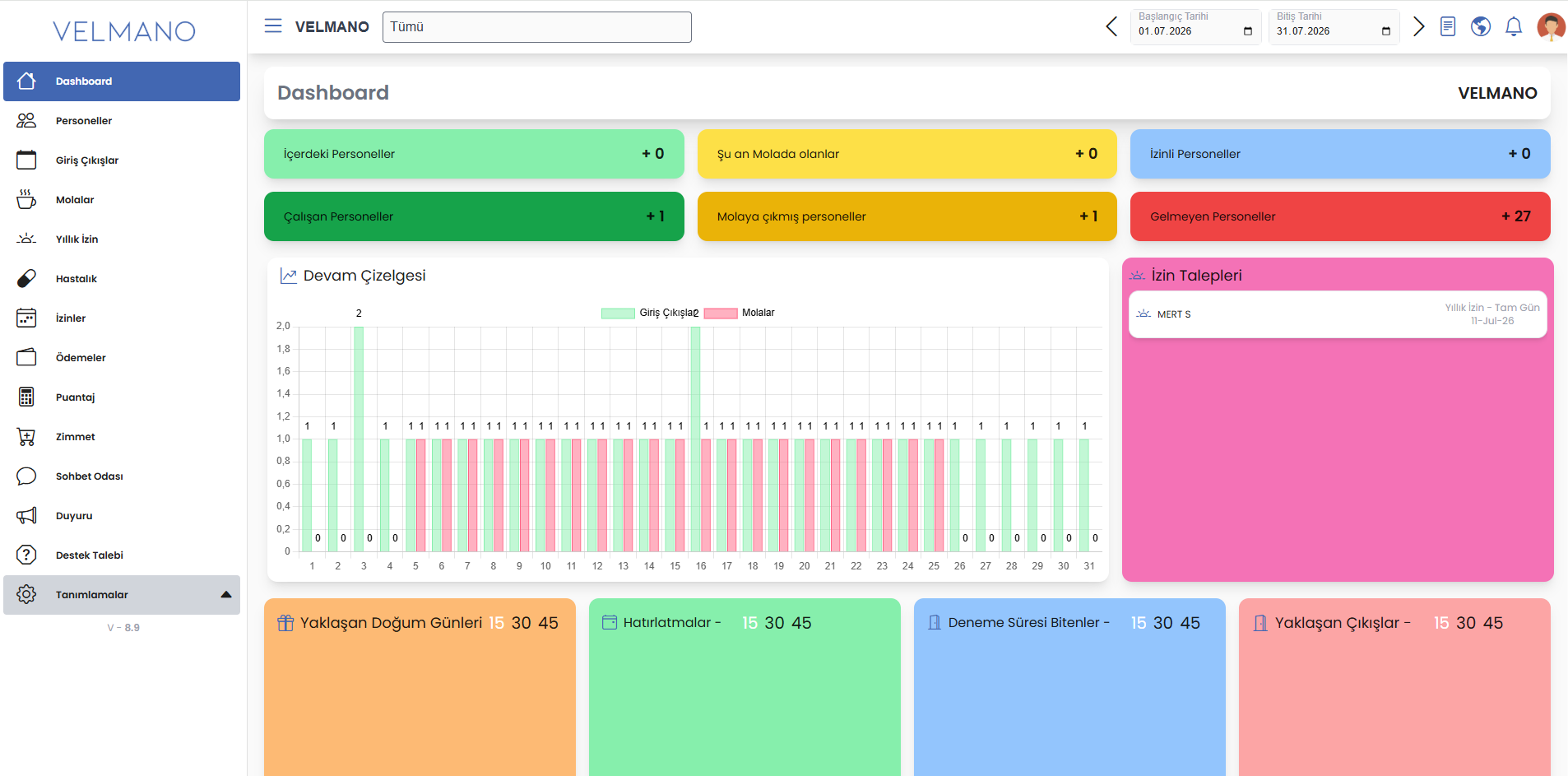Open Başlangıç Tarihi calendar picker
This screenshot has height=776, width=1568.
tap(1248, 31)
